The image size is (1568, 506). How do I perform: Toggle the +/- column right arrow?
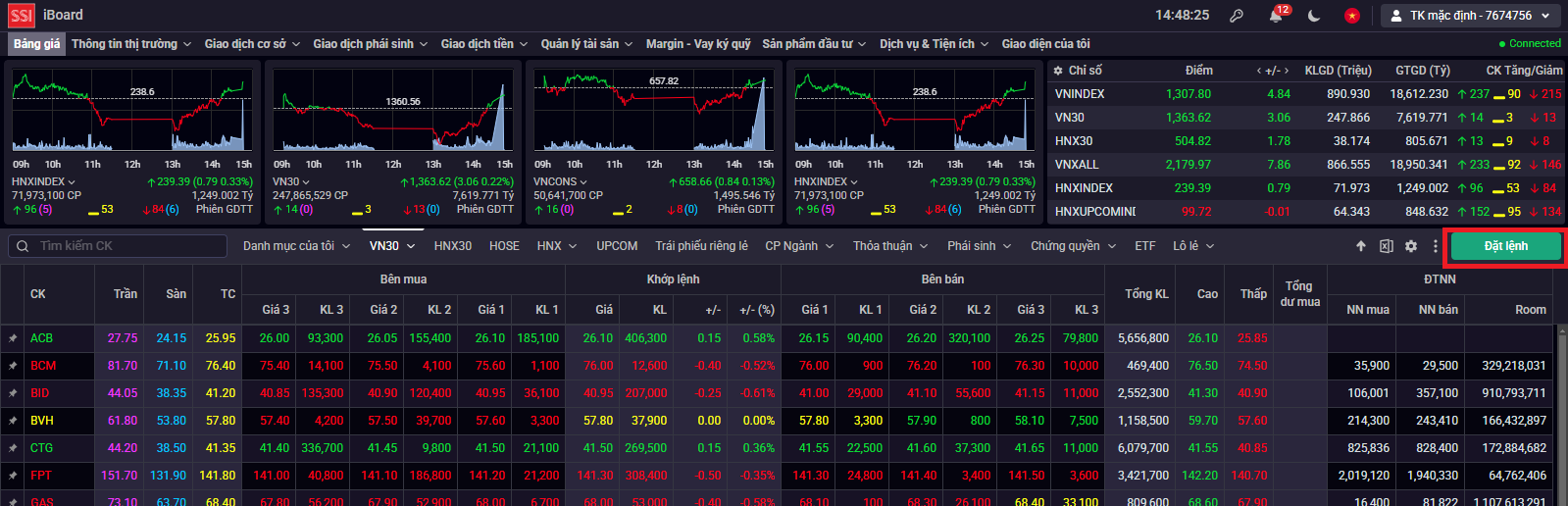(1287, 71)
